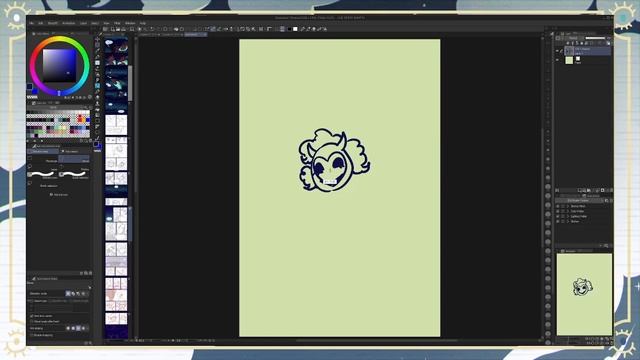Toggle checkbox of fourth auto action row

coord(558,221)
